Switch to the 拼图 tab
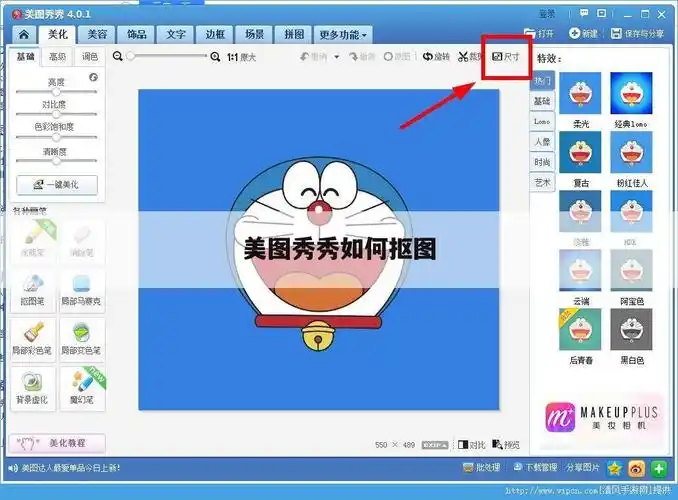The image size is (678, 500). 294,34
